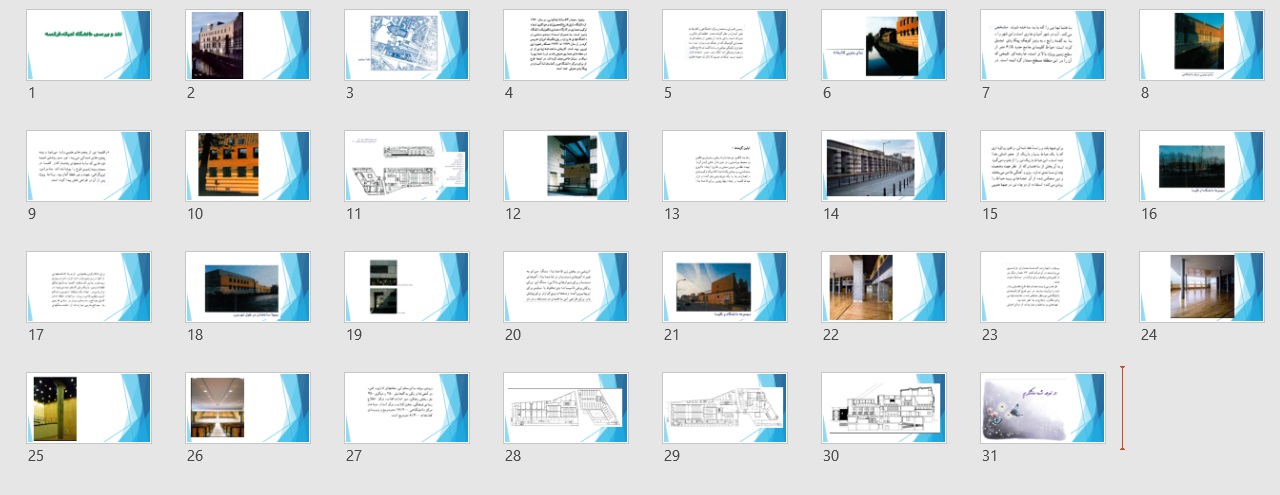Click slide 21 building under blue sky

pos(725,287)
